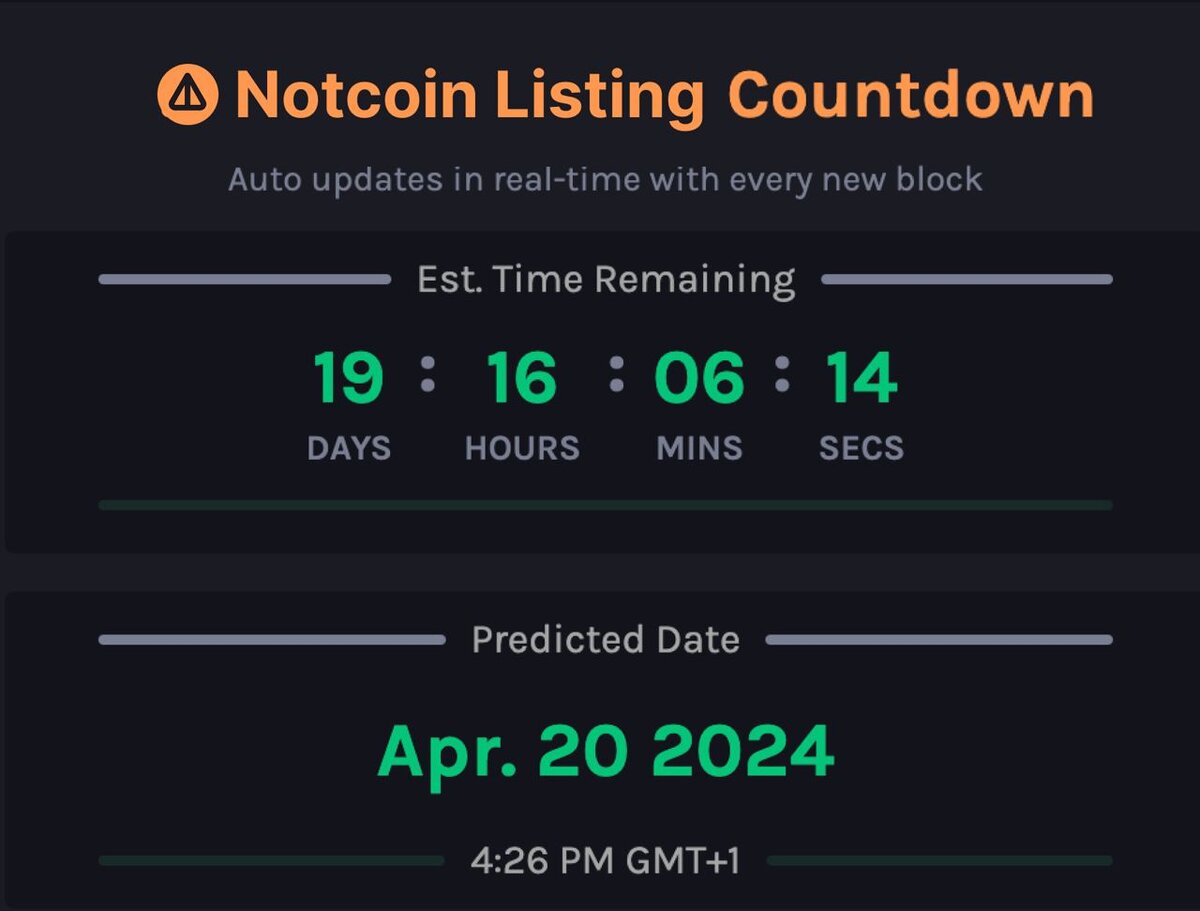The height and width of the screenshot is (911, 1200).
Task: Click the HOURS unit label
Action: click(522, 448)
